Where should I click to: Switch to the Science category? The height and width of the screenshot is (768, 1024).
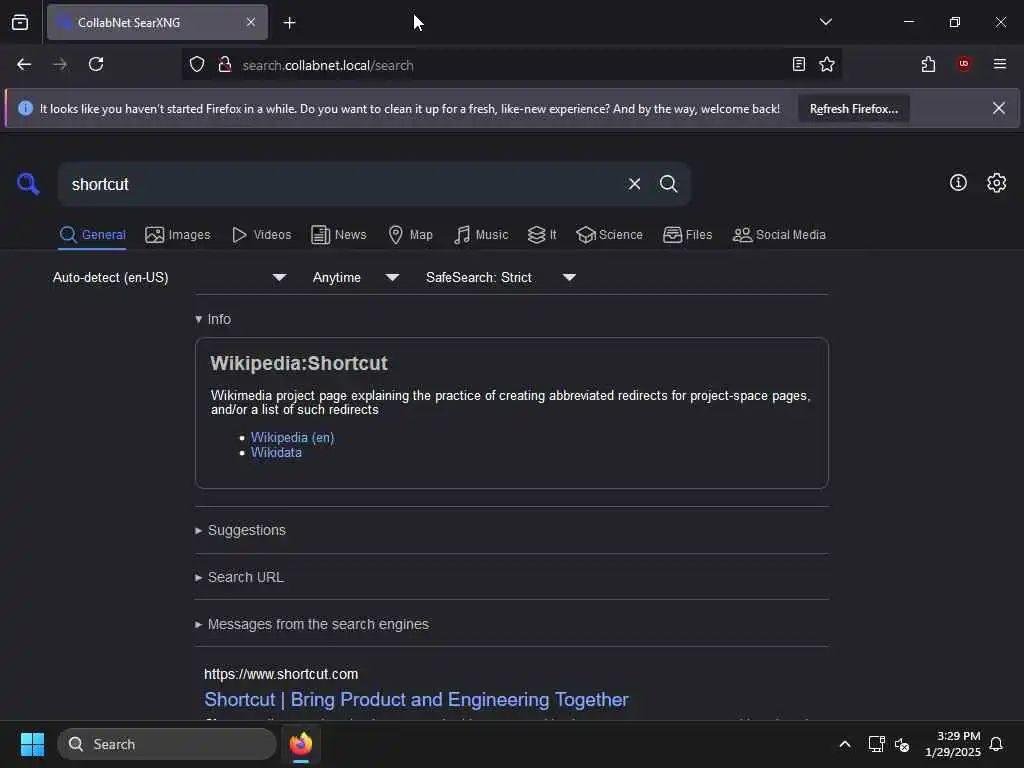coord(609,235)
